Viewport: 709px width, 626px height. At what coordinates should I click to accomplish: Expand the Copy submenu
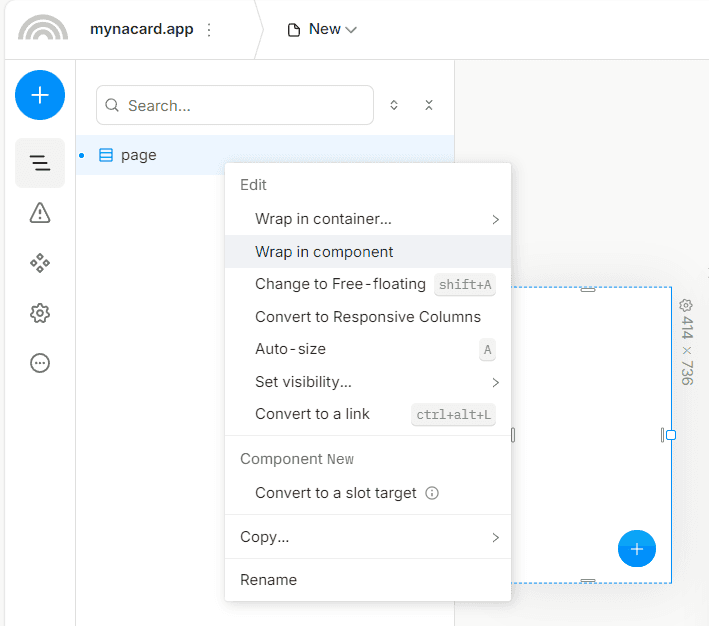368,537
